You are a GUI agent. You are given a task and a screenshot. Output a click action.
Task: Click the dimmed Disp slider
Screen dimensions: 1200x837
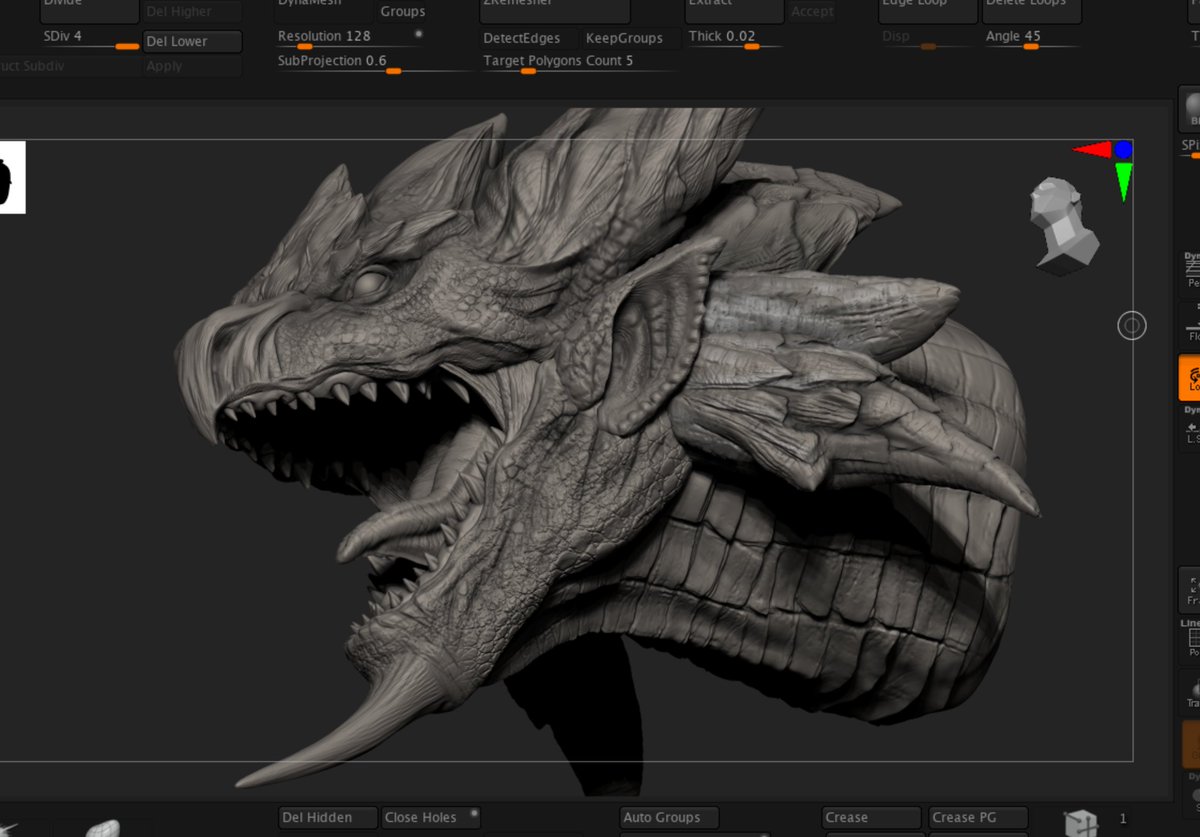coord(928,39)
